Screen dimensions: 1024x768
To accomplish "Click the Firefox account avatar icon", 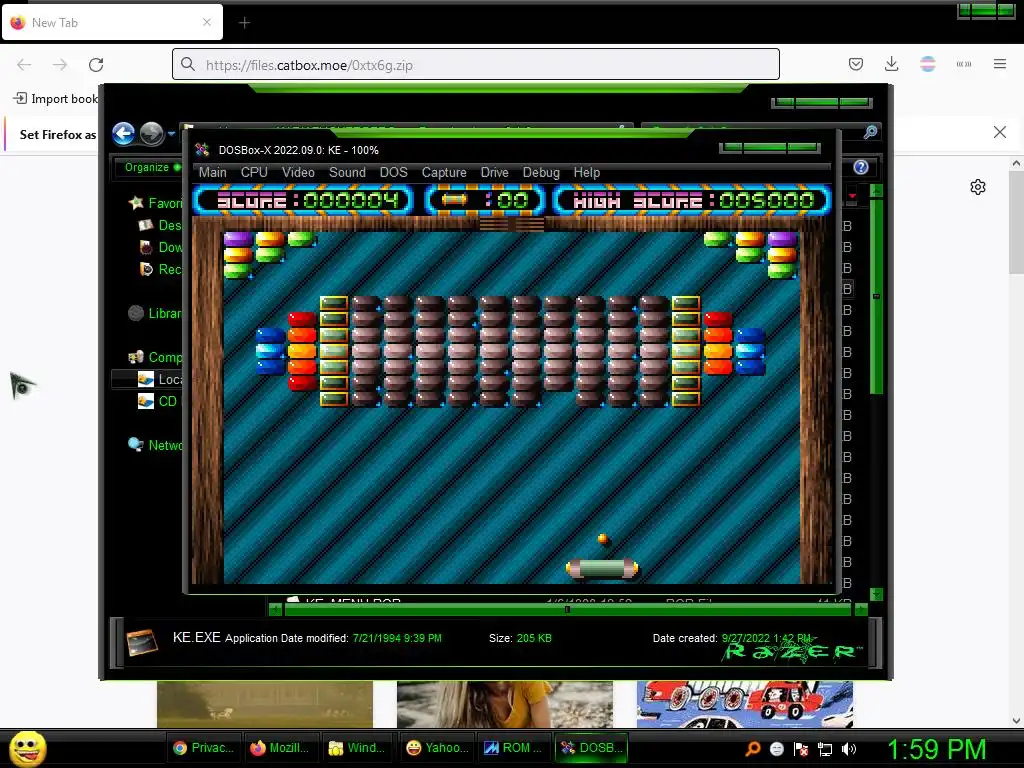I will point(927,64).
